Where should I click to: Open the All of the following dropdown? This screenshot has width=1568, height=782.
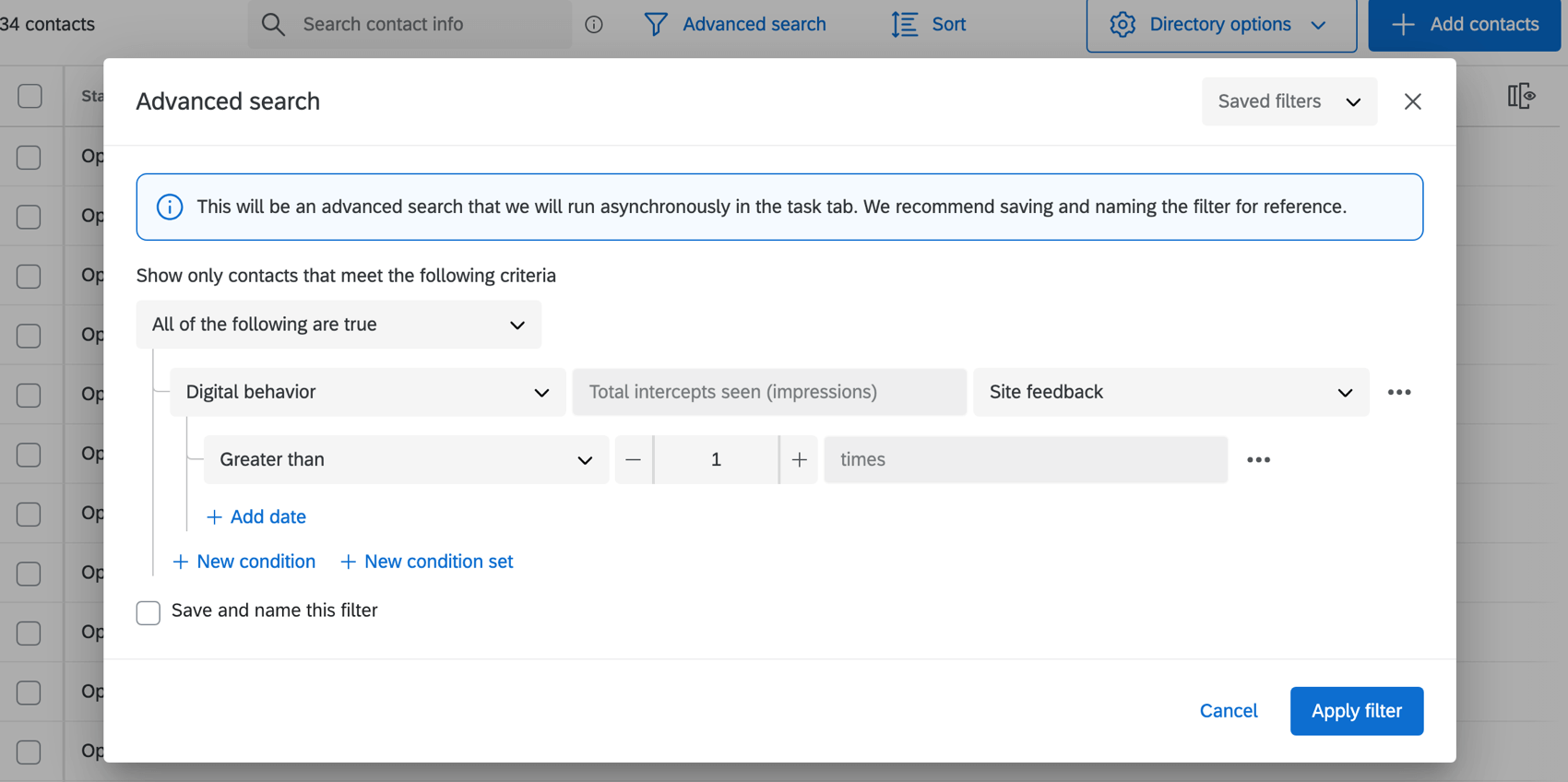coord(339,325)
